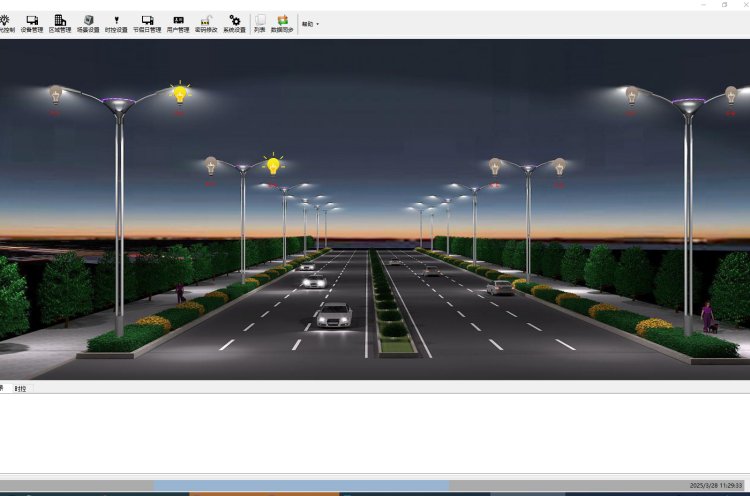Run 数据同步 data sync
The width and height of the screenshot is (750, 496).
pos(282,23)
